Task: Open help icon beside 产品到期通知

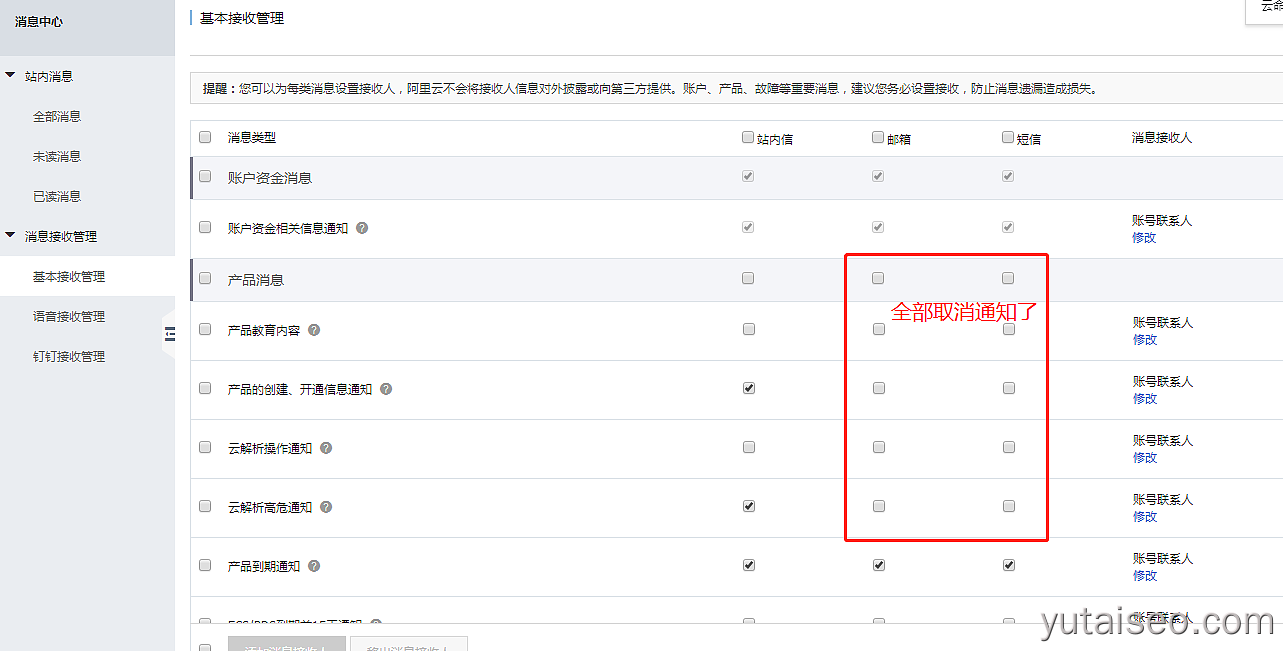Action: pos(314,566)
